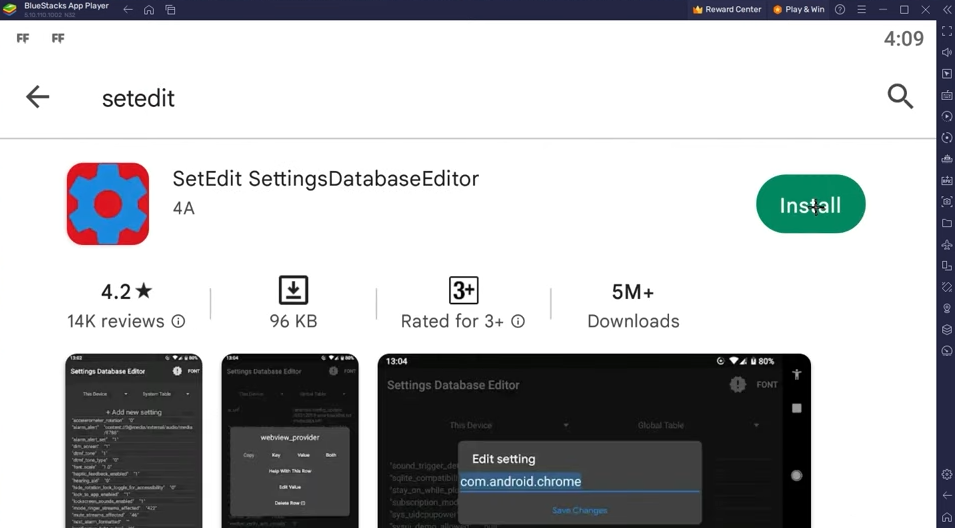The height and width of the screenshot is (528, 955).
Task: Open BlueStacks hamburger menu
Action: pyautogui.click(x=861, y=10)
